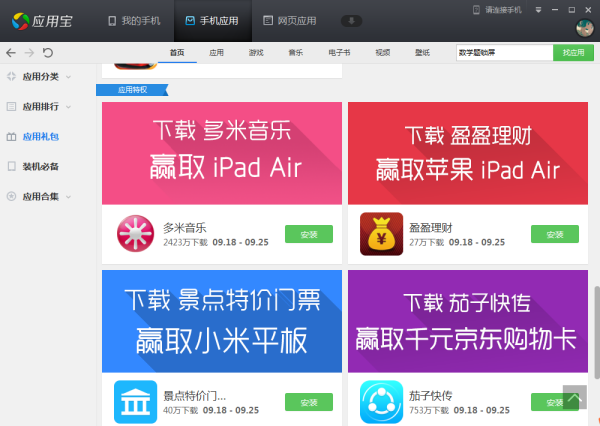Install 多米音乐 with the 安装 button
This screenshot has height=426, width=600.
point(309,234)
